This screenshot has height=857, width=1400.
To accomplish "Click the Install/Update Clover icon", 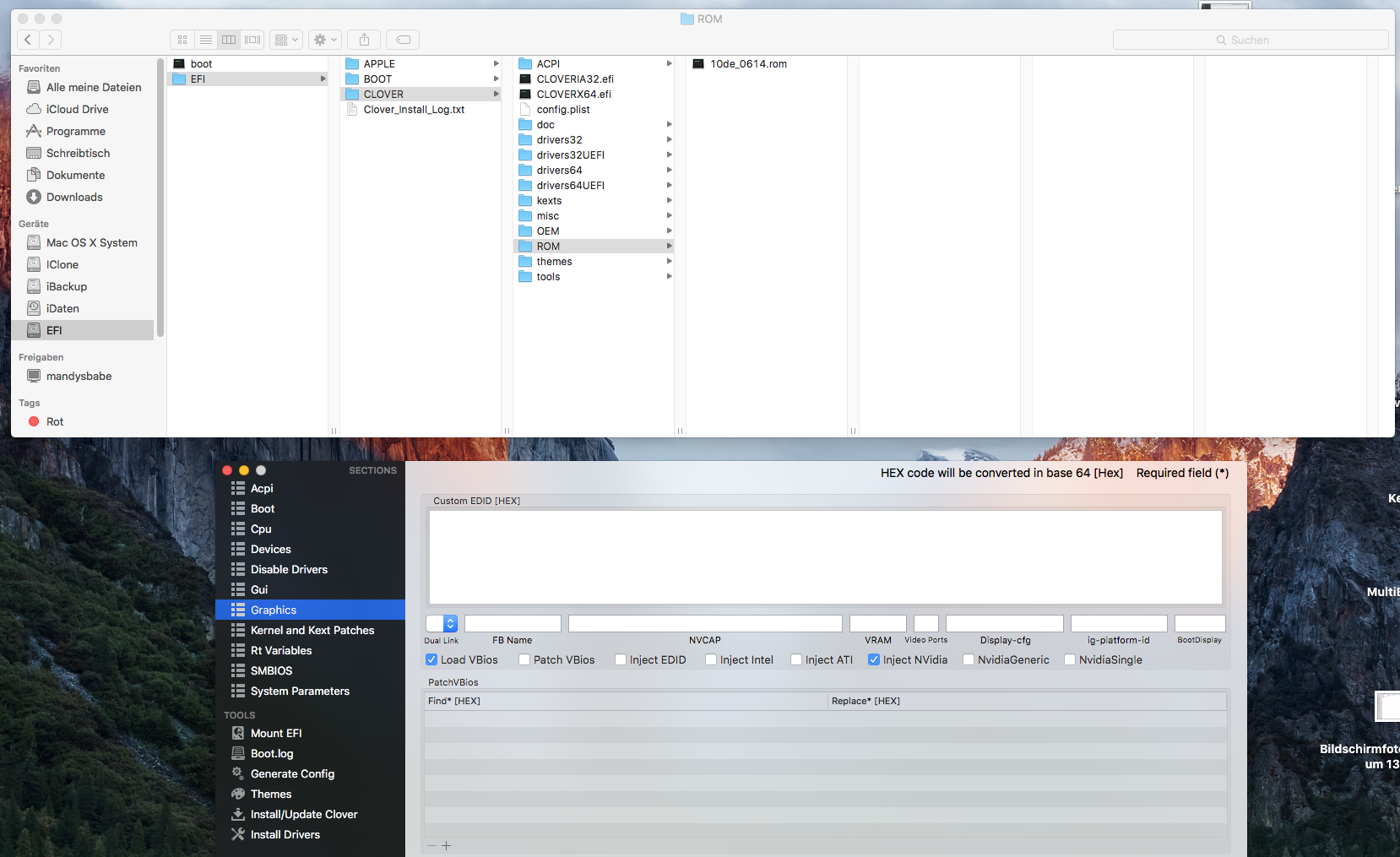I will 238,814.
